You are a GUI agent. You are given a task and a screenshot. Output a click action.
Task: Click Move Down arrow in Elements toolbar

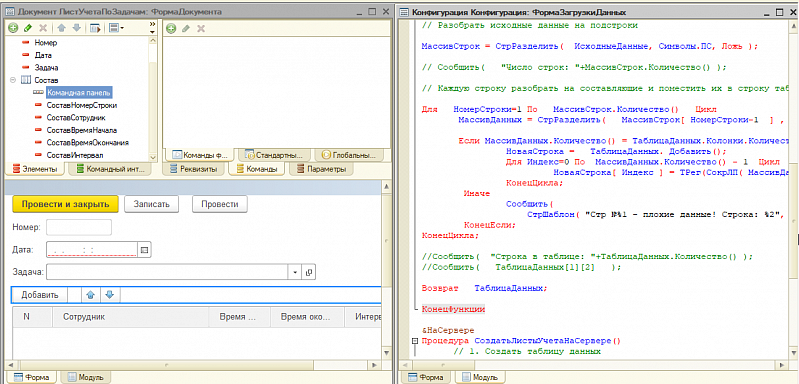point(76,28)
